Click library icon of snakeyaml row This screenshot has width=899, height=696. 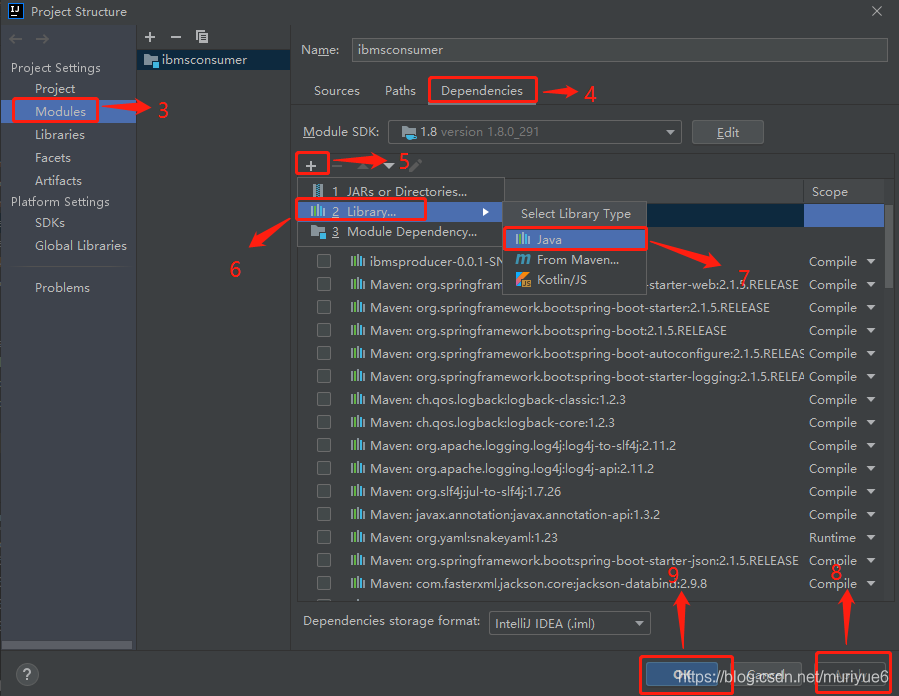pyautogui.click(x=358, y=537)
